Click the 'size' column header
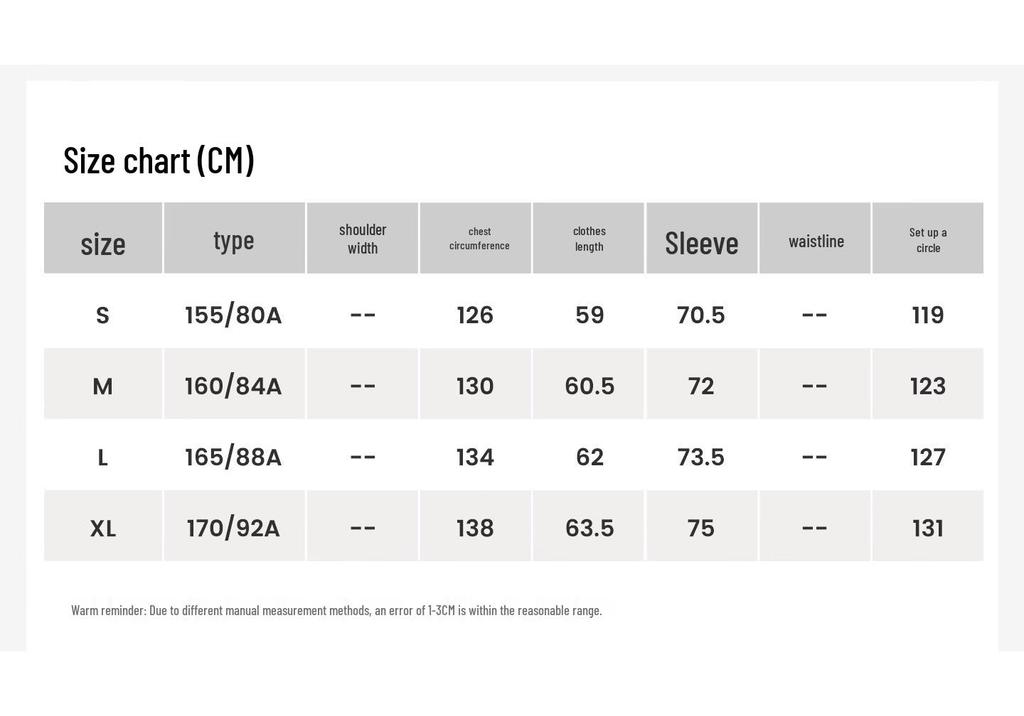Image resolution: width=1024 pixels, height=716 pixels. (x=103, y=238)
